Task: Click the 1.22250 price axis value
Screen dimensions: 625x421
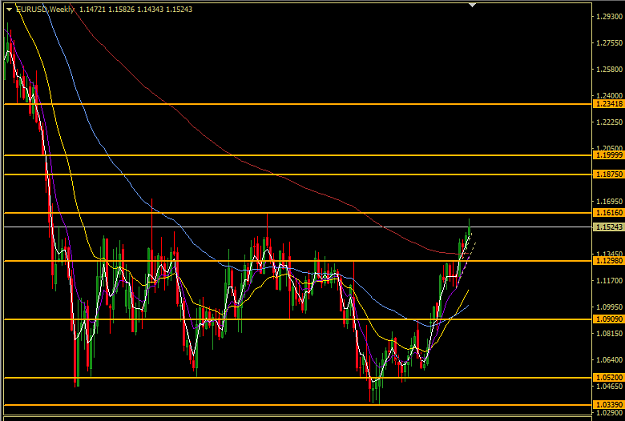Action: click(x=609, y=122)
